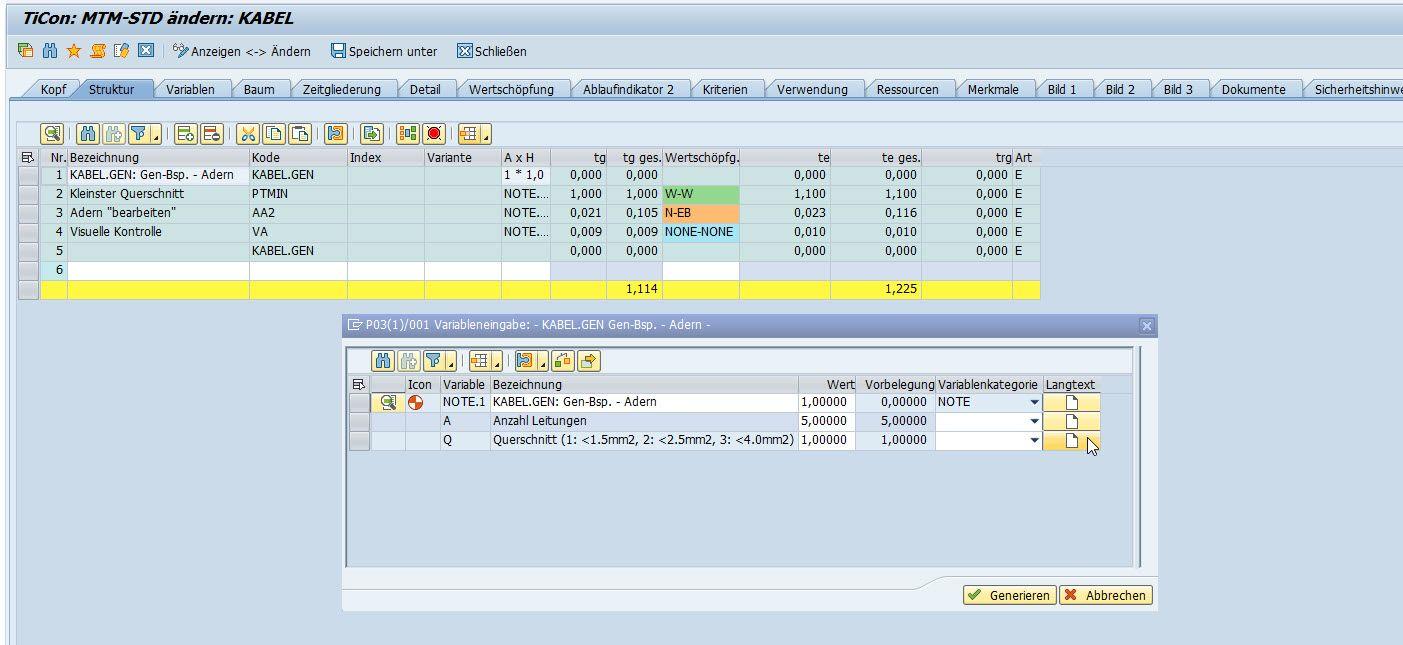Click the select-all corner box of structure table
The image size is (1403, 645).
(28, 158)
